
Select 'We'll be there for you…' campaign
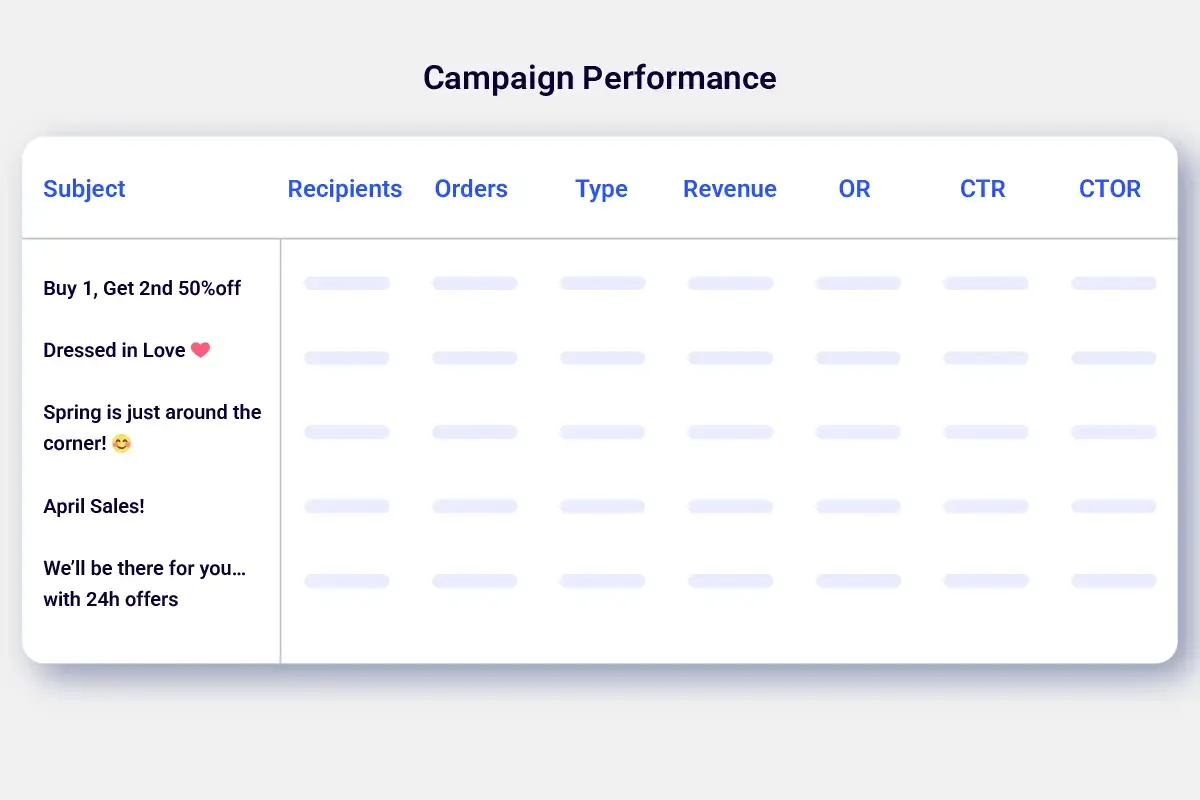(x=145, y=584)
